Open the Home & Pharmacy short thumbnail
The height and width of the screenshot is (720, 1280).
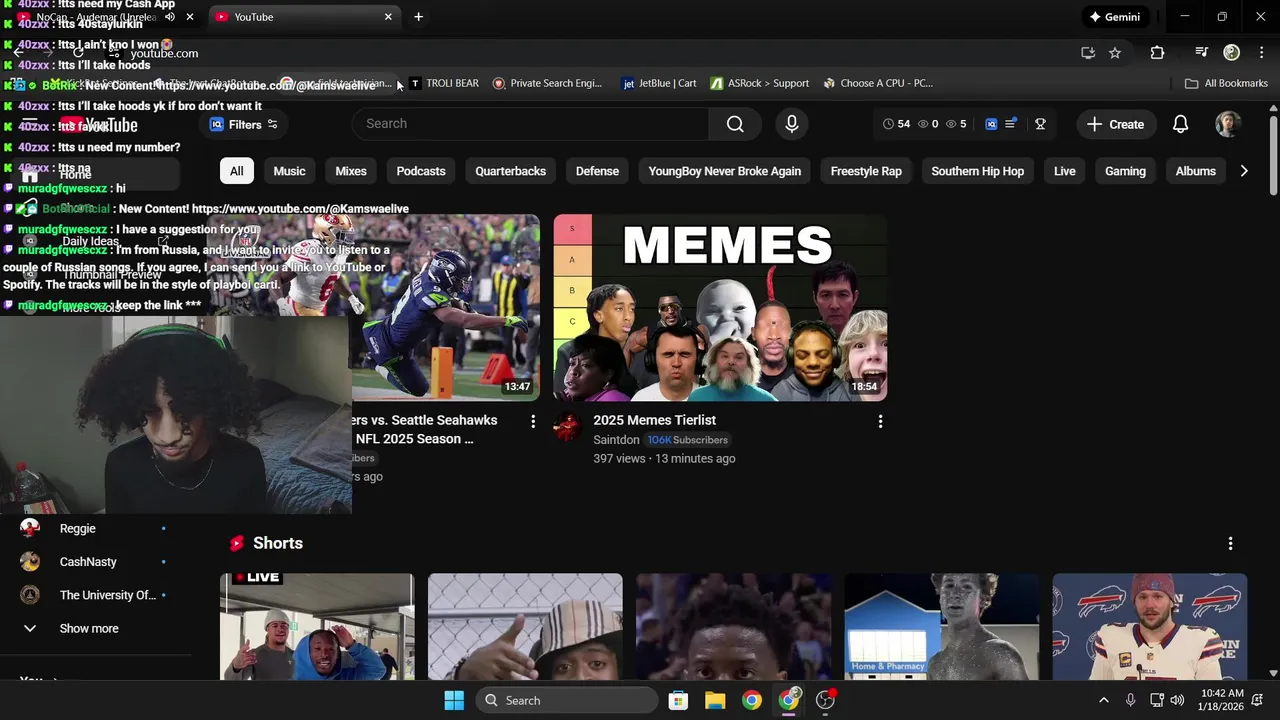942,627
